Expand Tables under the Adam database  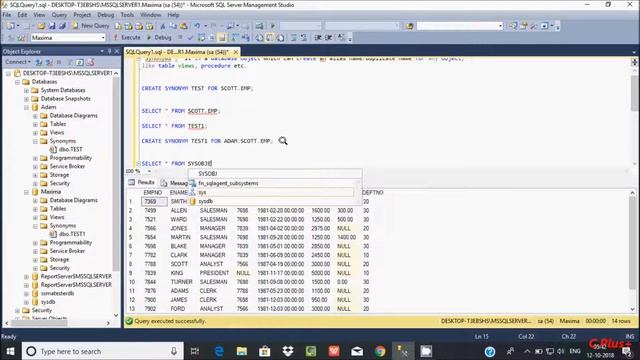[35, 124]
